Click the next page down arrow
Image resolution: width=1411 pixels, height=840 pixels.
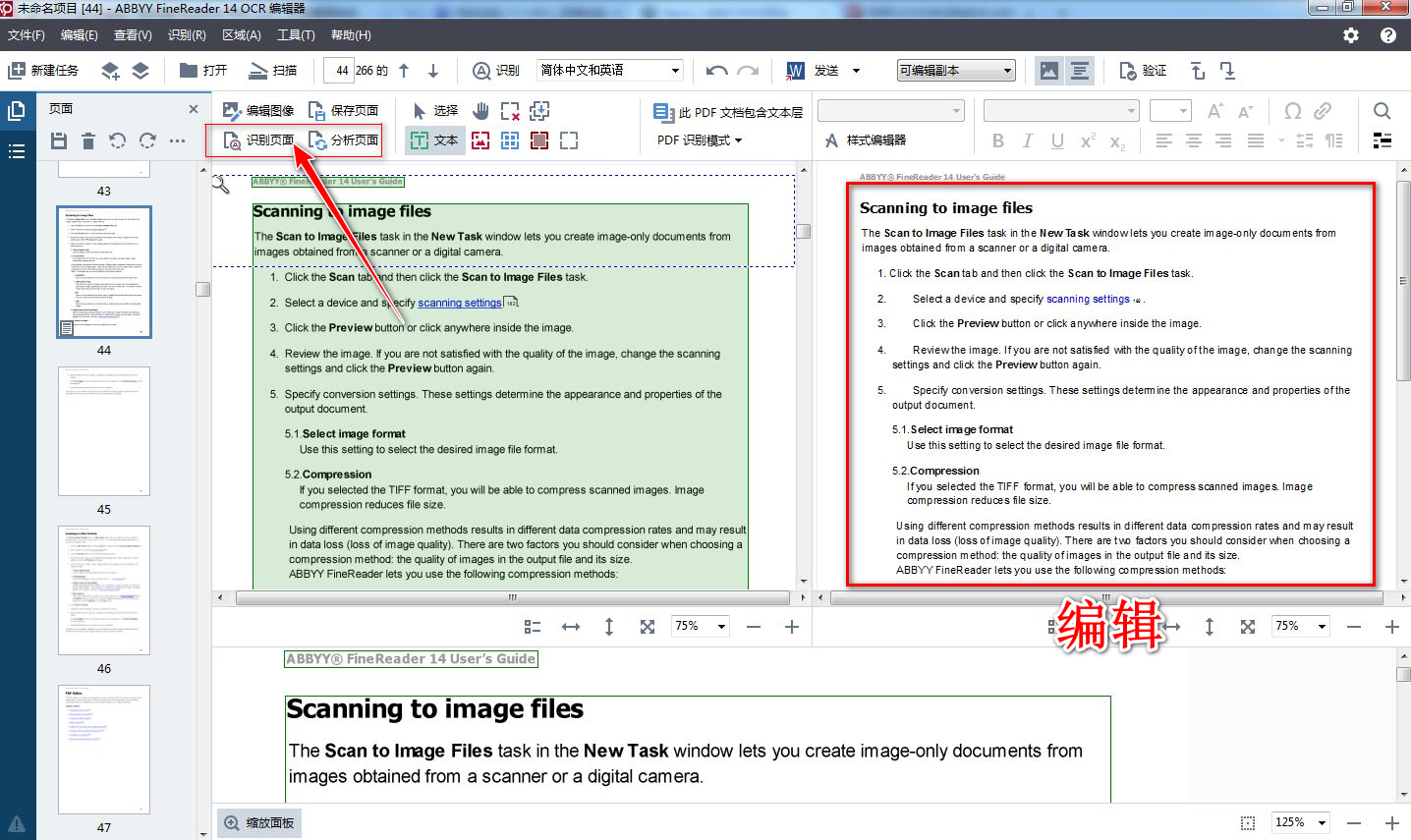[x=433, y=71]
